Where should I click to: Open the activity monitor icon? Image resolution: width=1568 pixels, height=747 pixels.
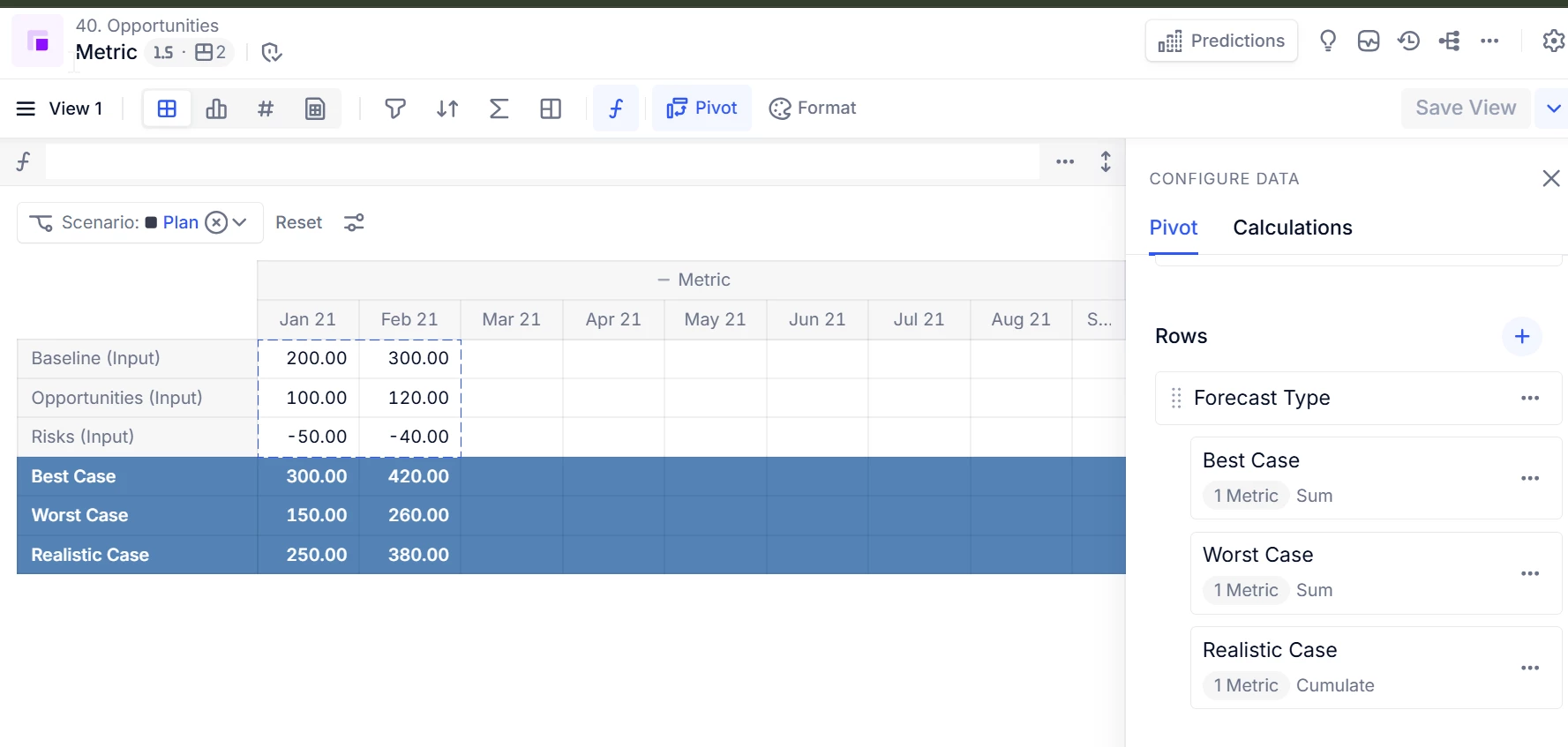click(x=1369, y=41)
